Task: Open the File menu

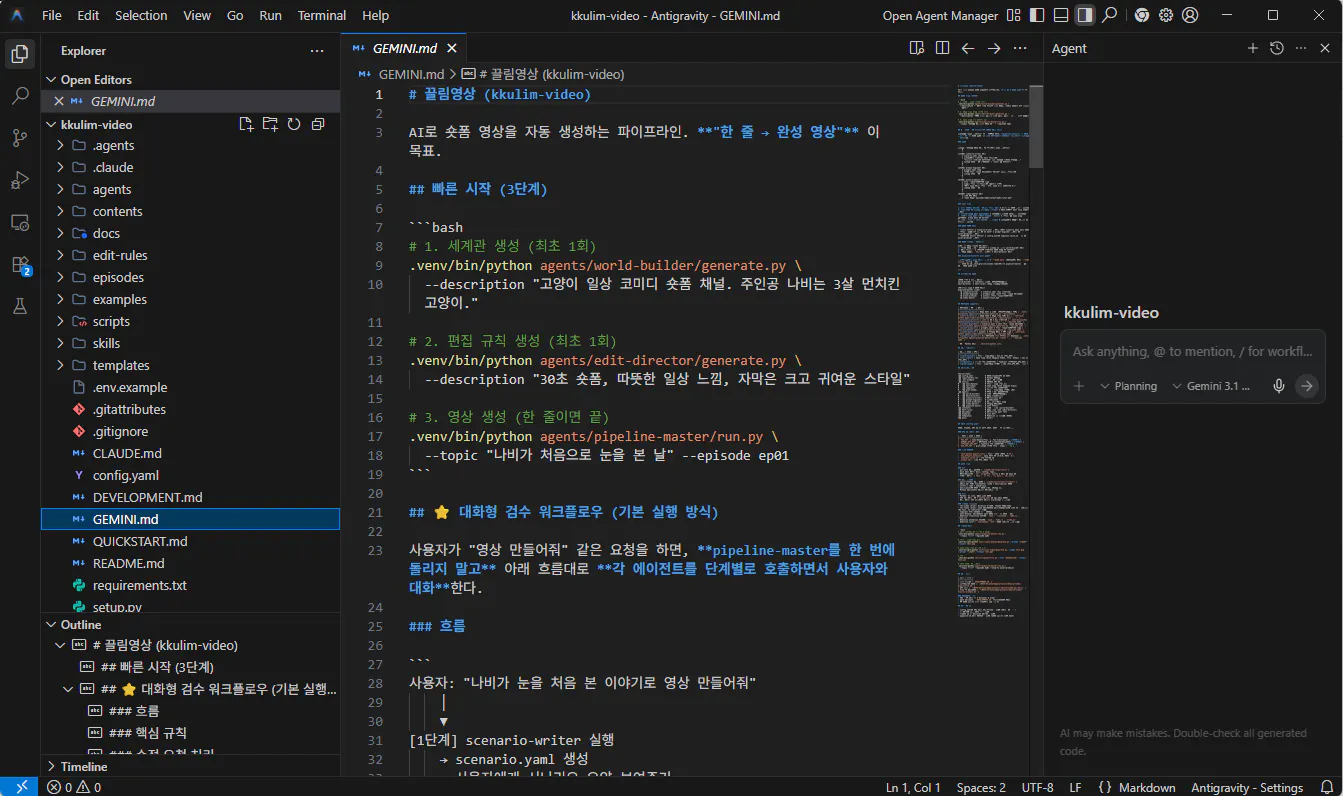Action: [52, 15]
